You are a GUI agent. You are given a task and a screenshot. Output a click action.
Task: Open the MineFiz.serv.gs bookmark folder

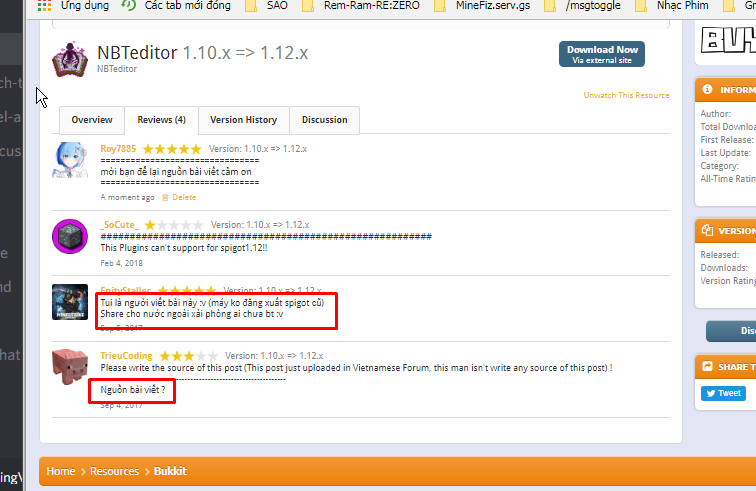click(x=482, y=5)
